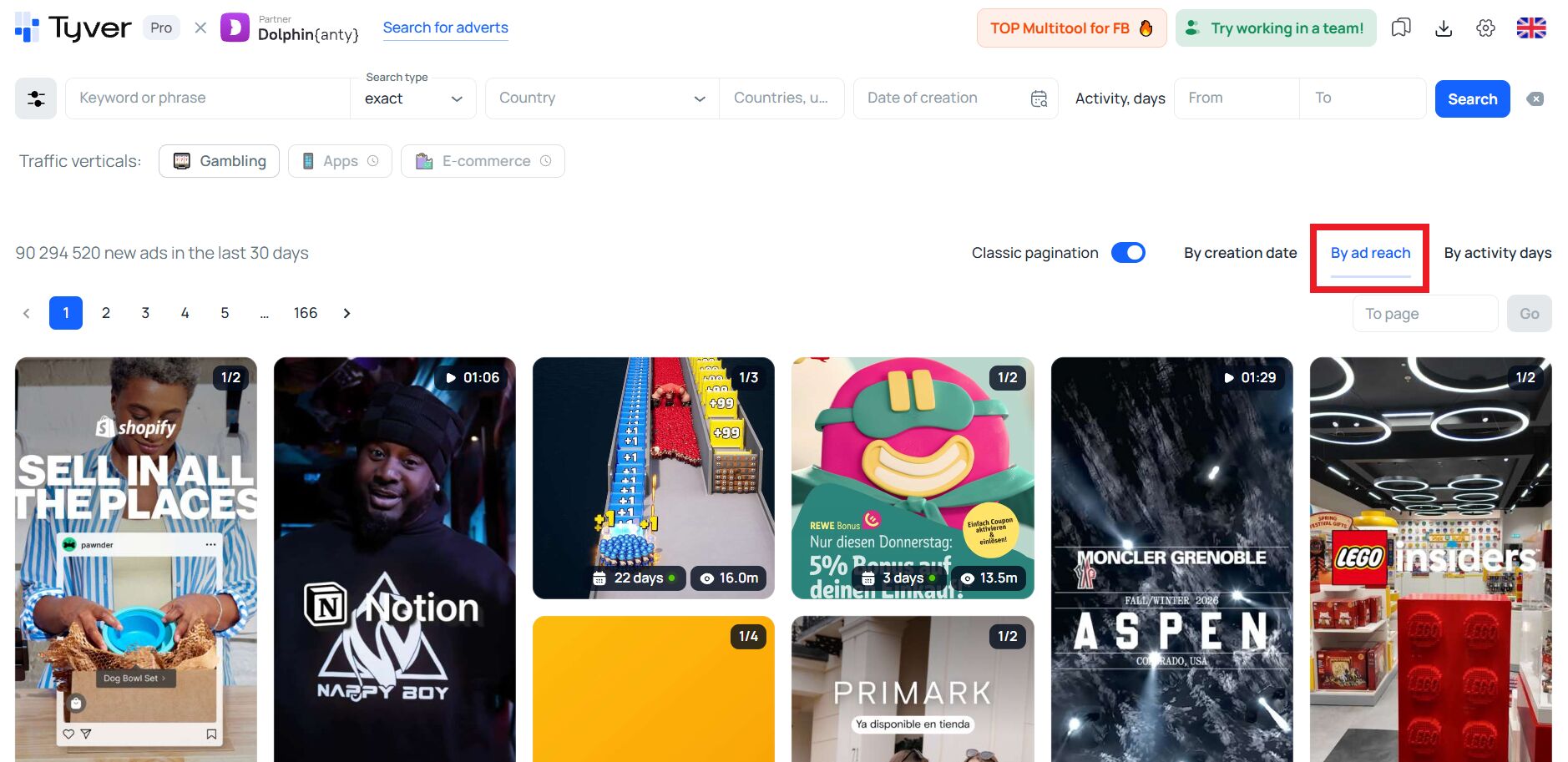This screenshot has height=762, width=1568.
Task: Click the blue Search button
Action: pyautogui.click(x=1472, y=99)
